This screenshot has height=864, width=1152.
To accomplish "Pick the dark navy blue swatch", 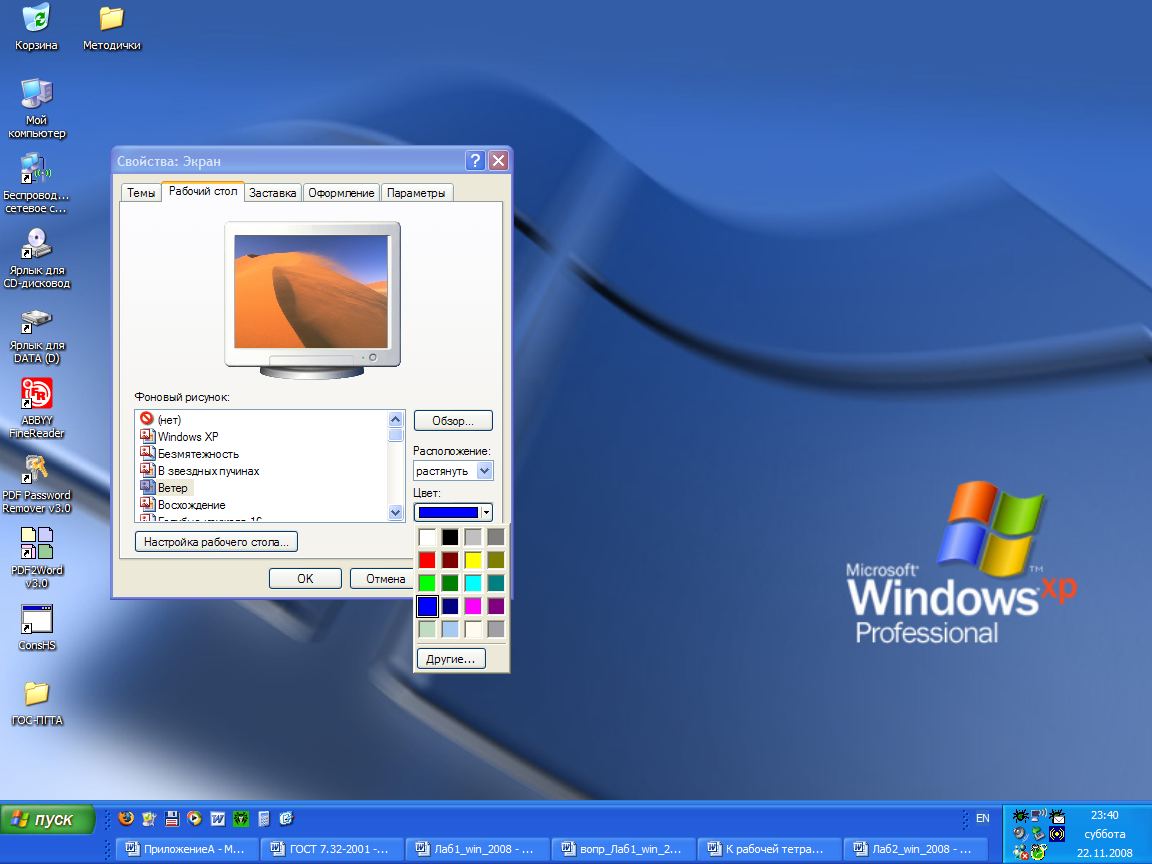I will [450, 606].
